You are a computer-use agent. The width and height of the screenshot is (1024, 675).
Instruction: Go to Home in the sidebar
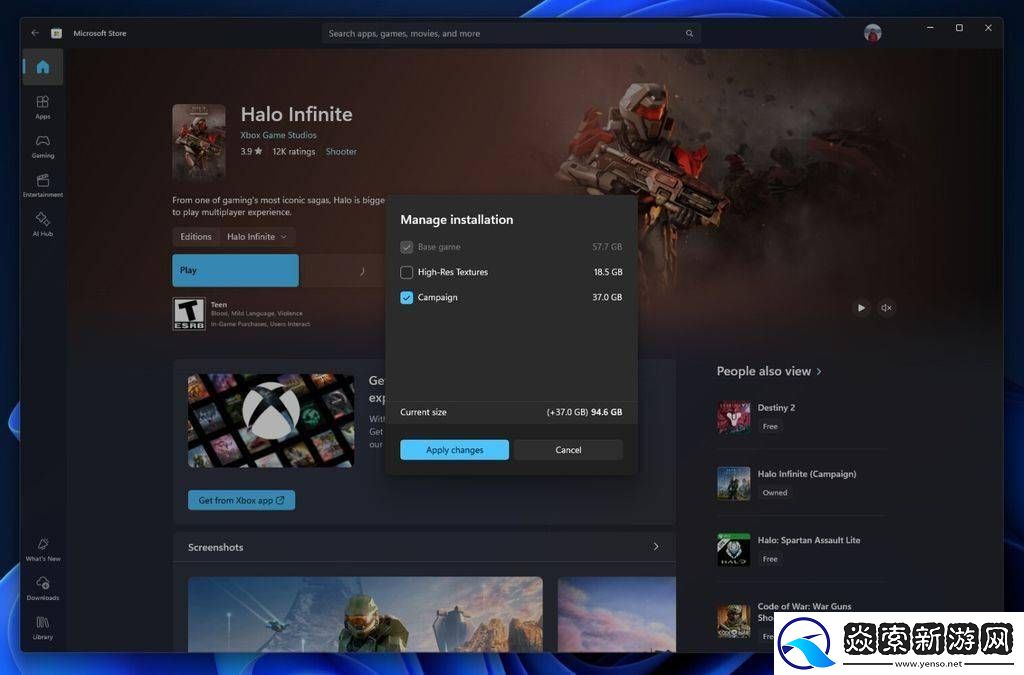[x=42, y=68]
